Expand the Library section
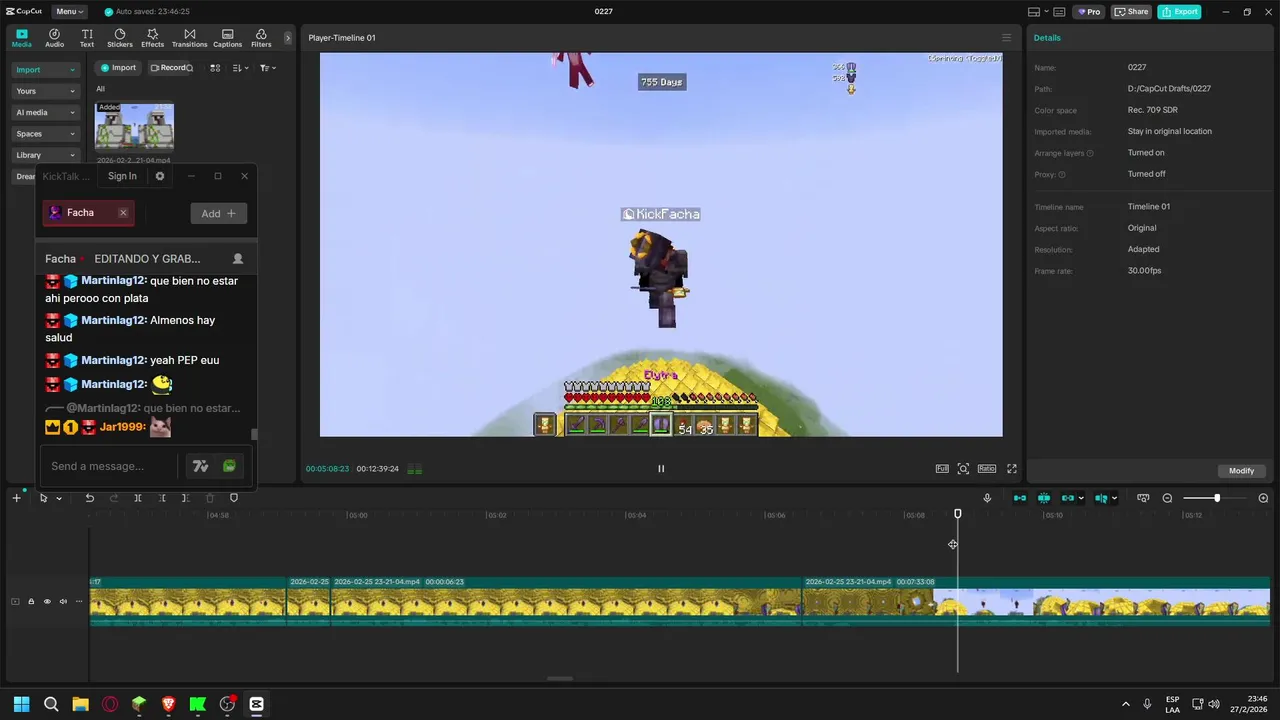 (x=45, y=155)
